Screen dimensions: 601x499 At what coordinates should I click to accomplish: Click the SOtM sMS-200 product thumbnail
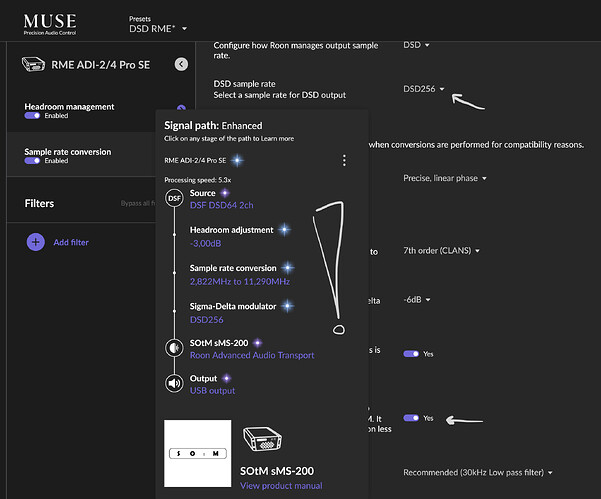tap(197, 454)
